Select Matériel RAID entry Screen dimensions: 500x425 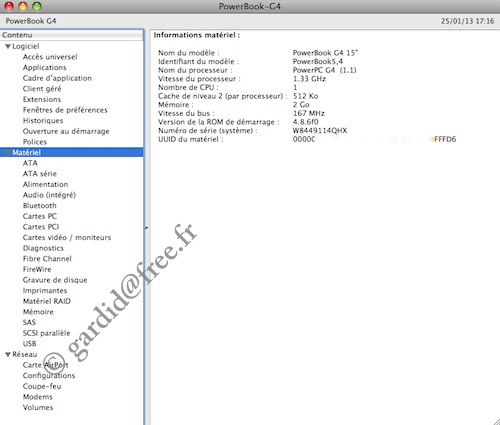pos(47,301)
